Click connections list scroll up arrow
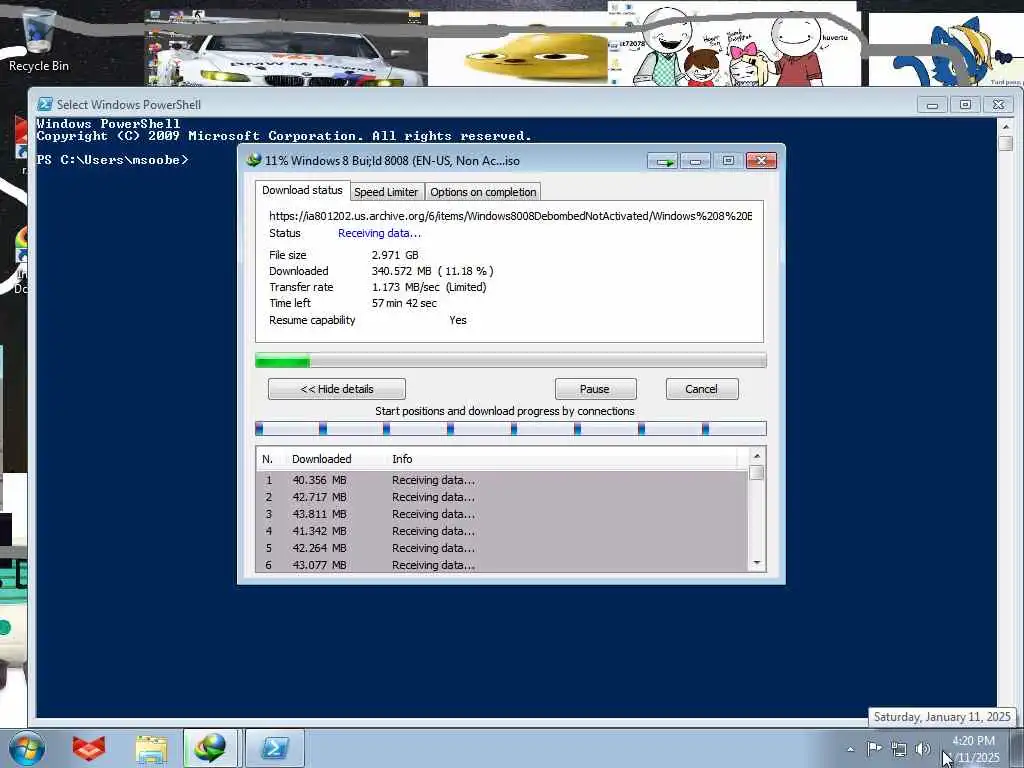The width and height of the screenshot is (1024, 768). [x=757, y=456]
